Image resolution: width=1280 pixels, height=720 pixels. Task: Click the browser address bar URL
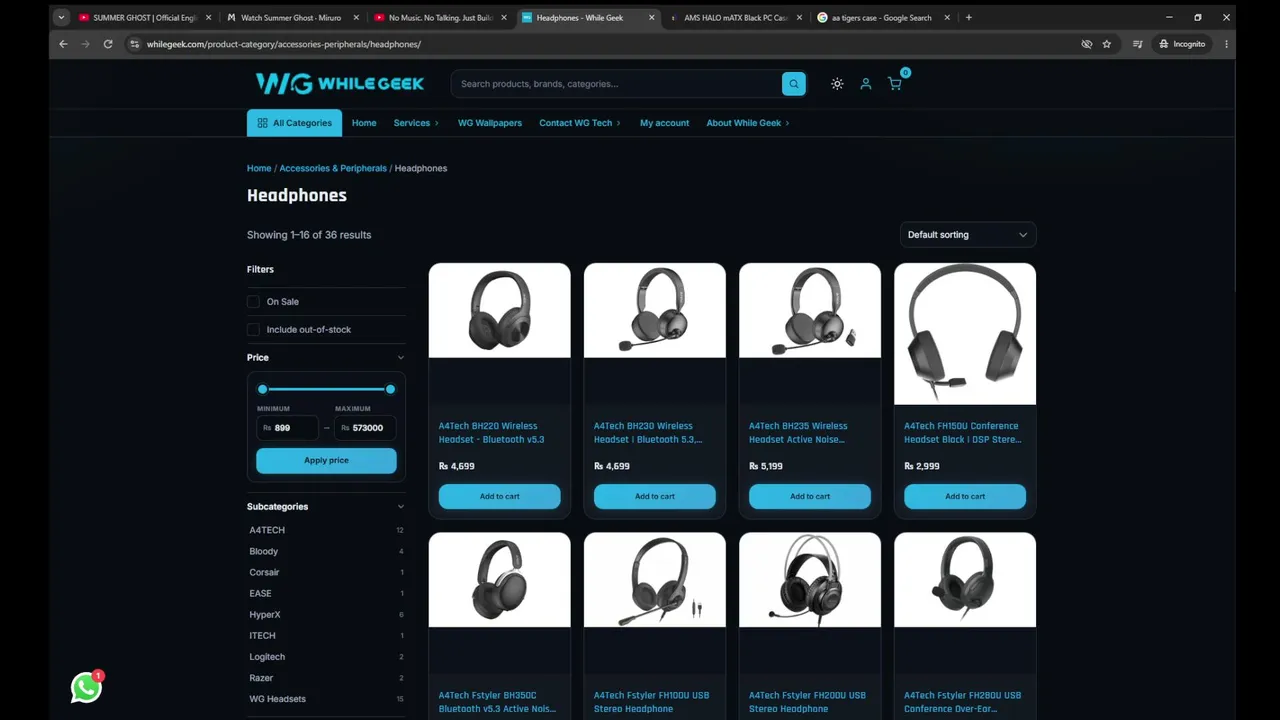(284, 44)
